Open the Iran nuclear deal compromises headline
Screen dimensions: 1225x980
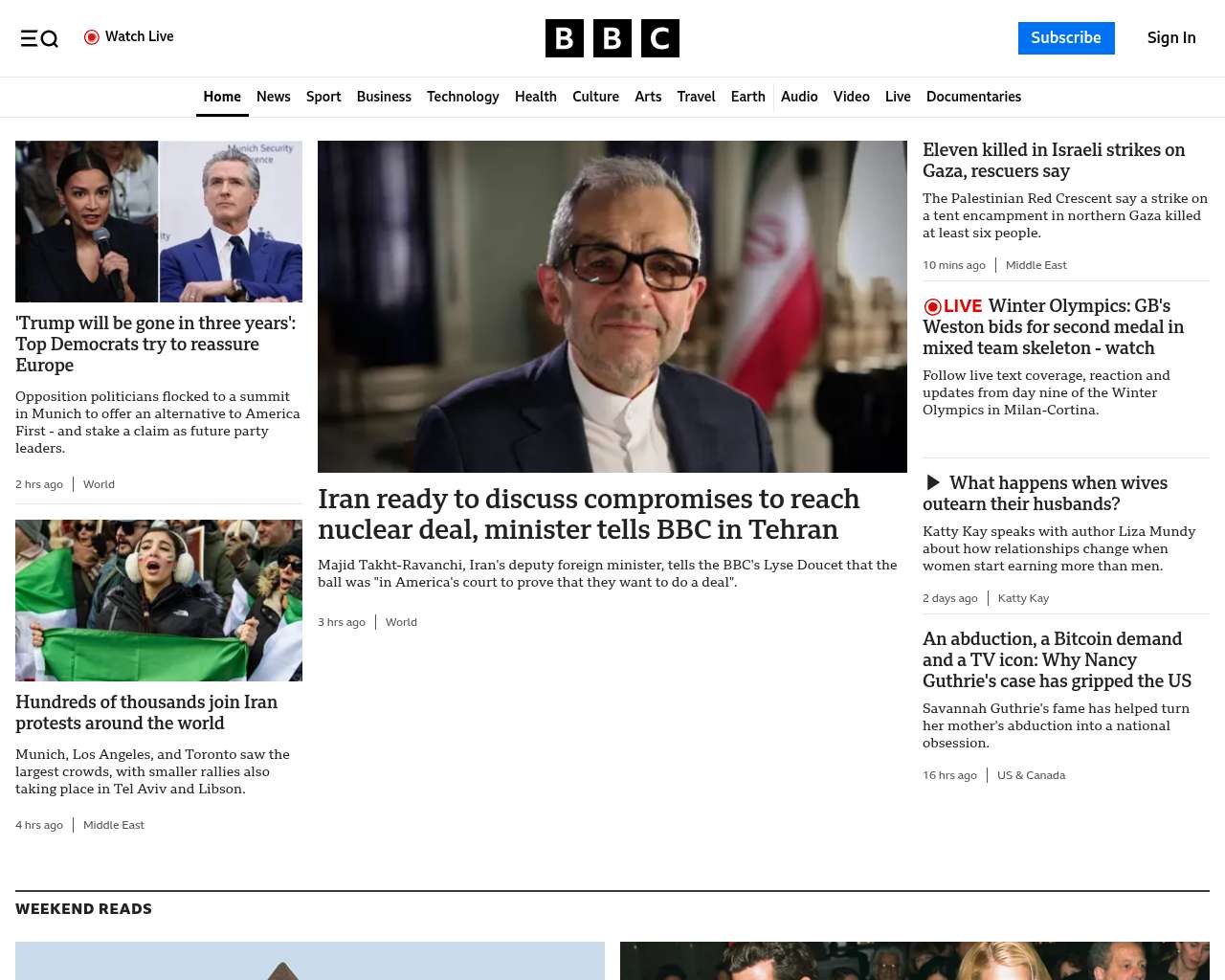tap(589, 514)
